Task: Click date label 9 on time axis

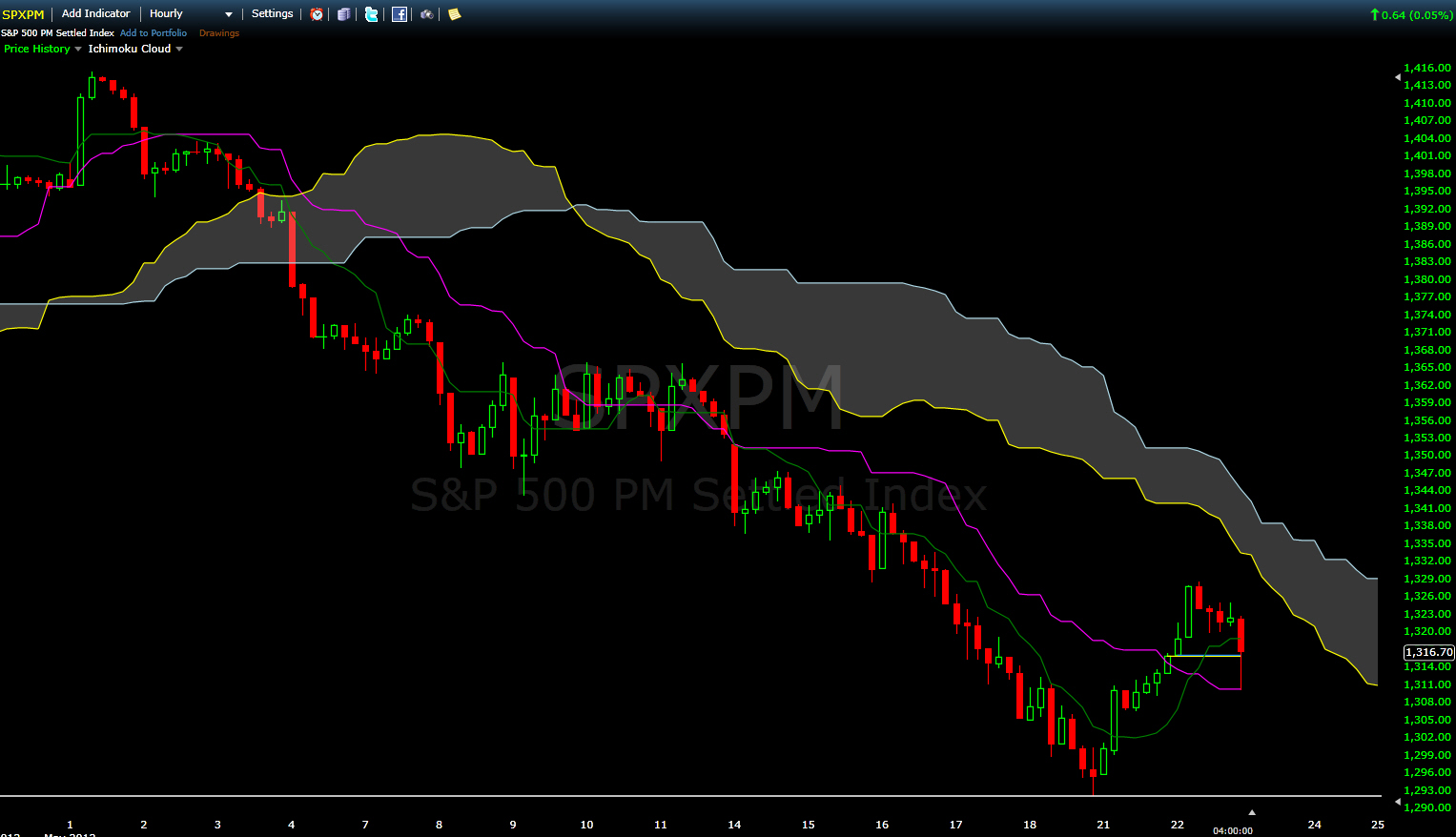Action: pyautogui.click(x=513, y=825)
